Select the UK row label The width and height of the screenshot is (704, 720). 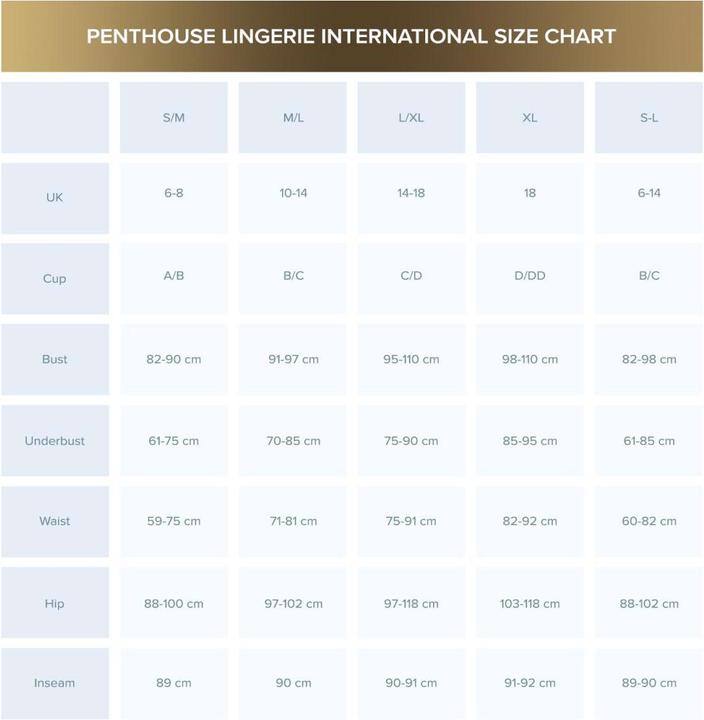[x=55, y=198]
